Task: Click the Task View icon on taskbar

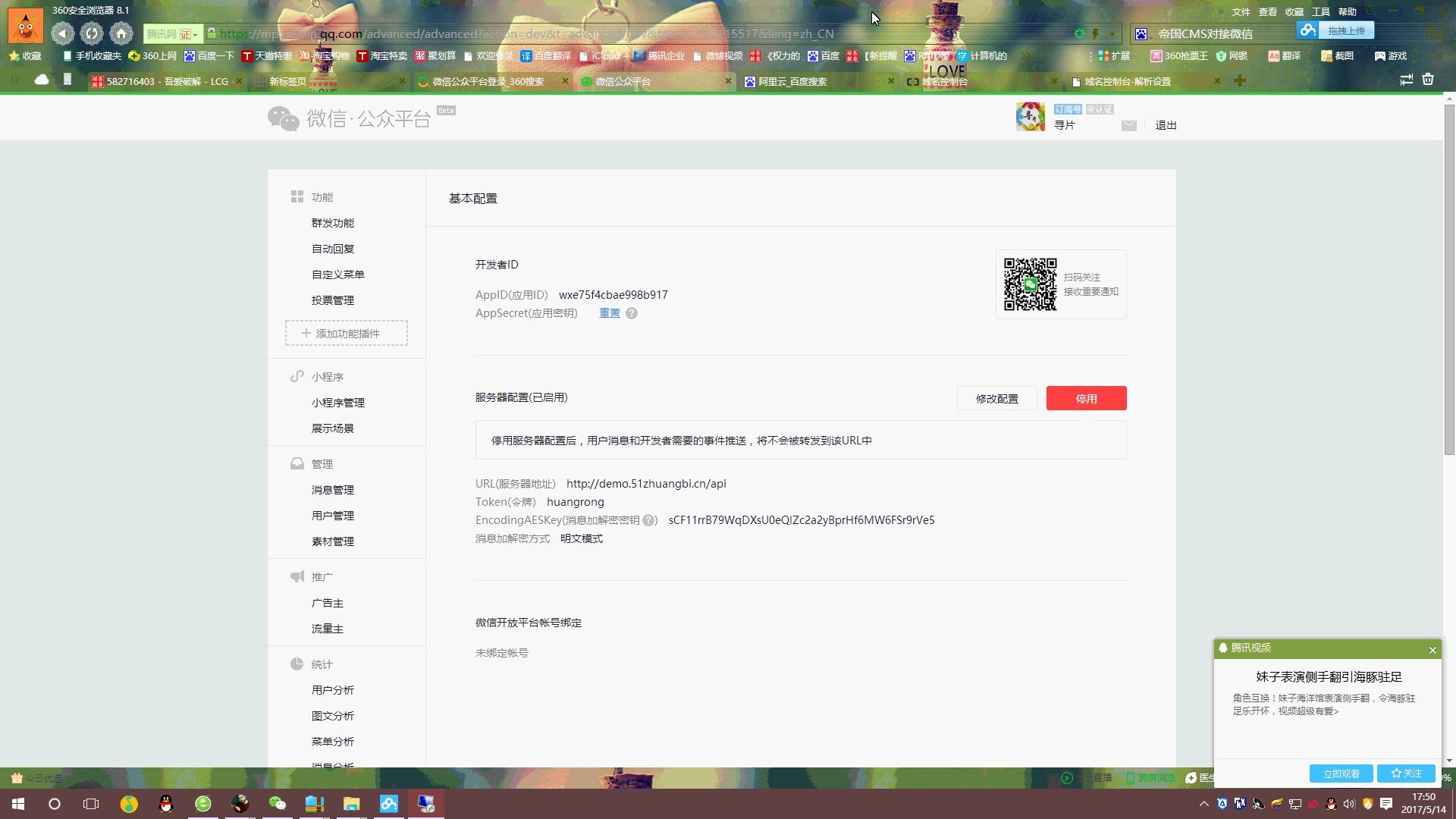Action: coord(91,804)
